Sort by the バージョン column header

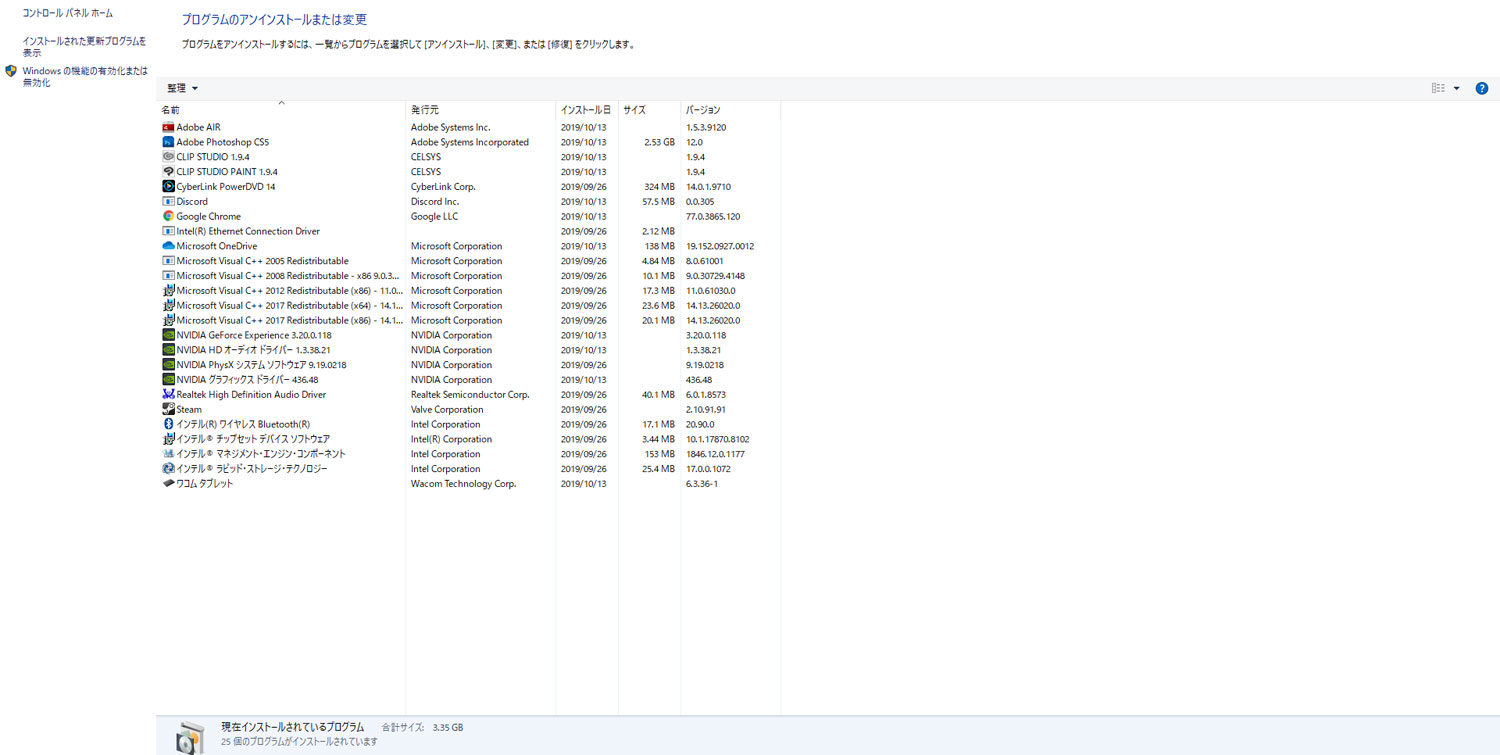point(731,109)
